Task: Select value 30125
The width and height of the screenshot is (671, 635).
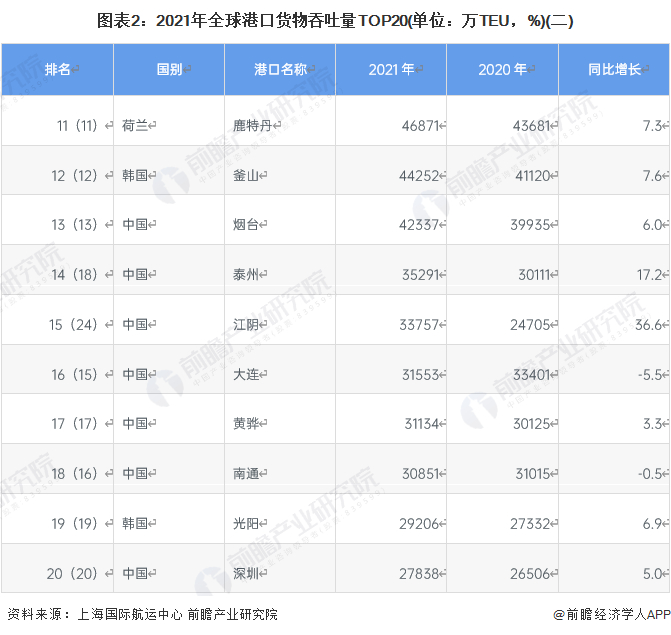Action: [x=532, y=424]
